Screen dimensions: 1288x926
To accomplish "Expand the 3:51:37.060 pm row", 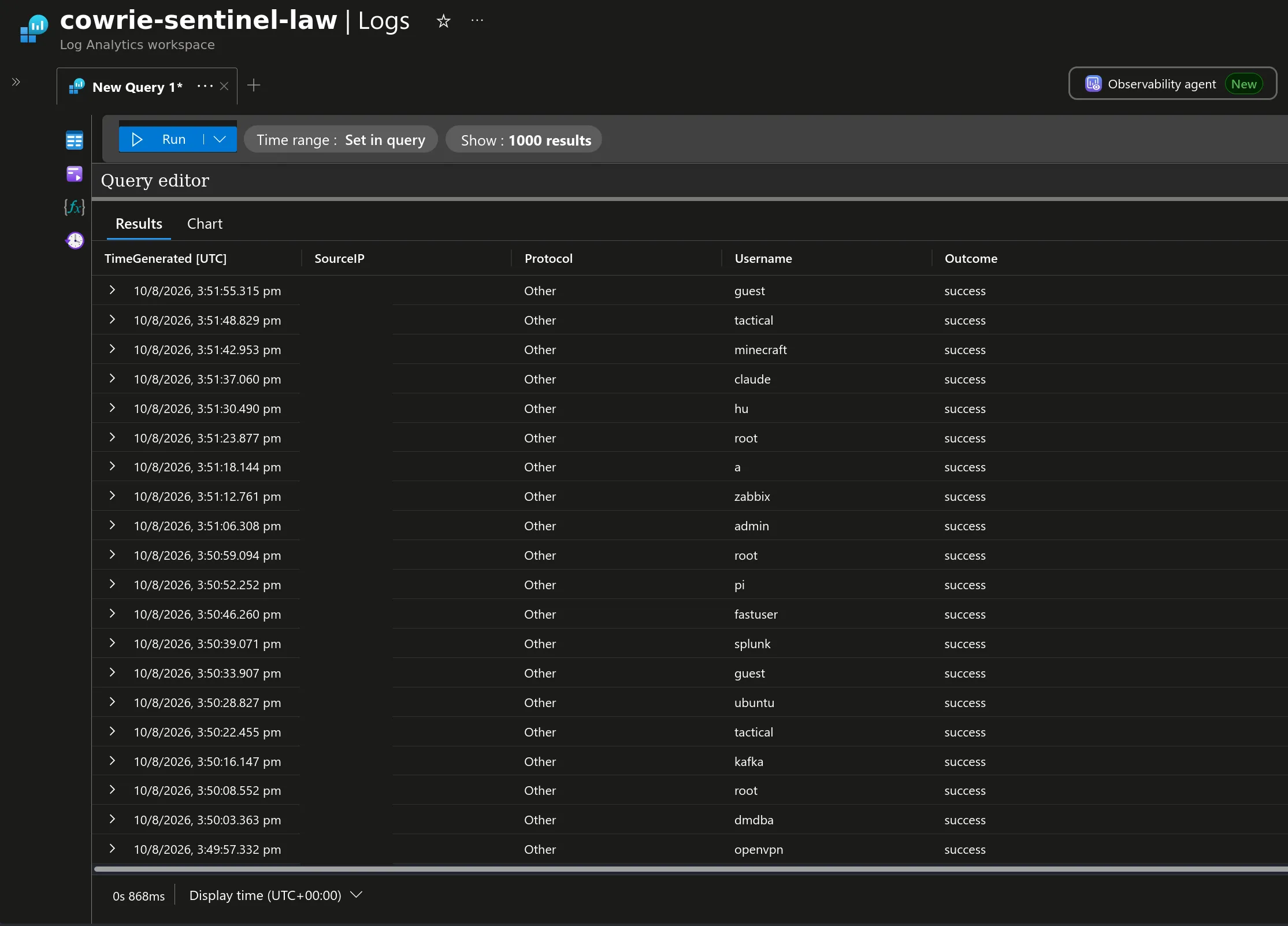I will click(112, 378).
